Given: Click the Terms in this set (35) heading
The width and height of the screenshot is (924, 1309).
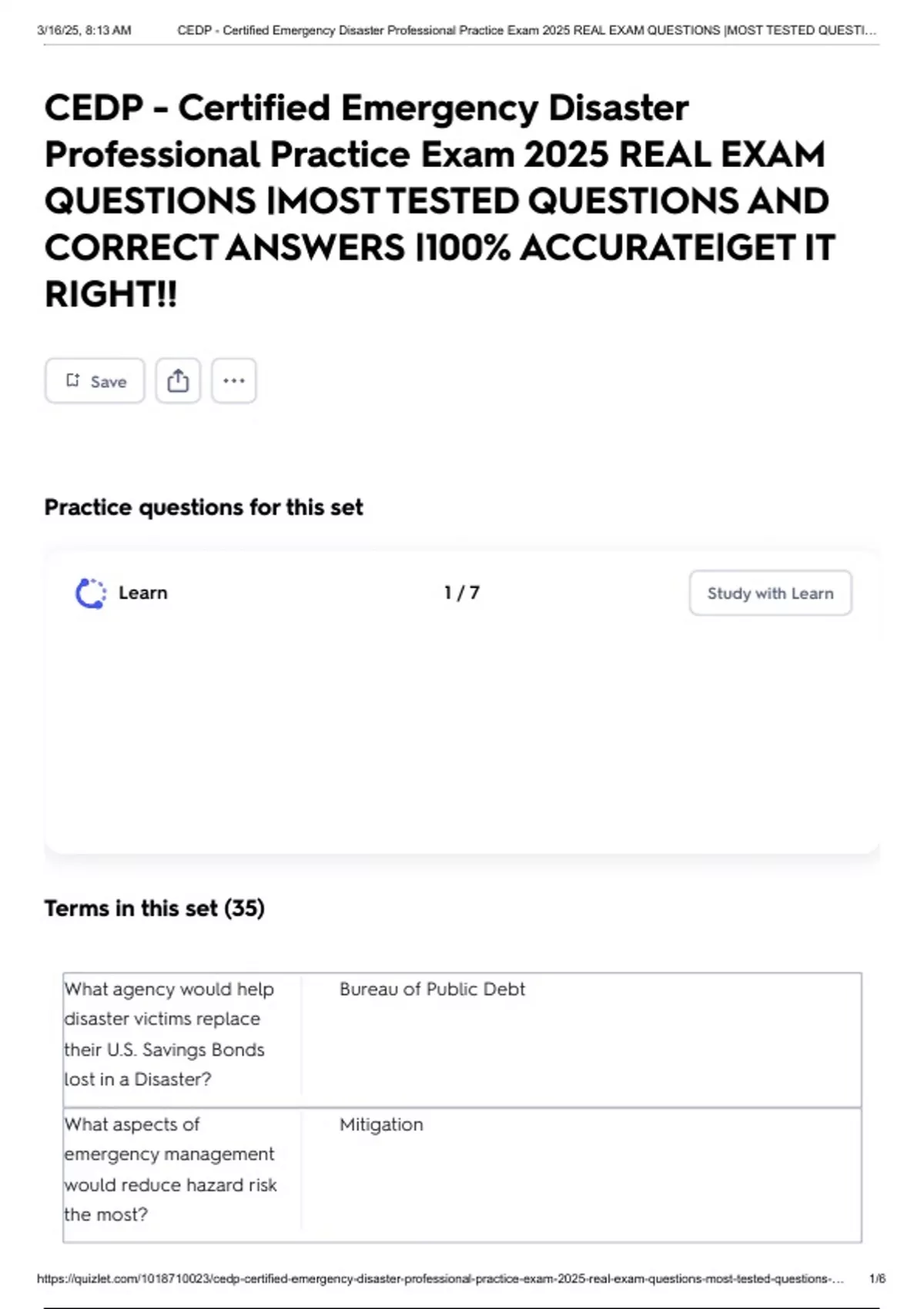Looking at the screenshot, I should tap(155, 909).
